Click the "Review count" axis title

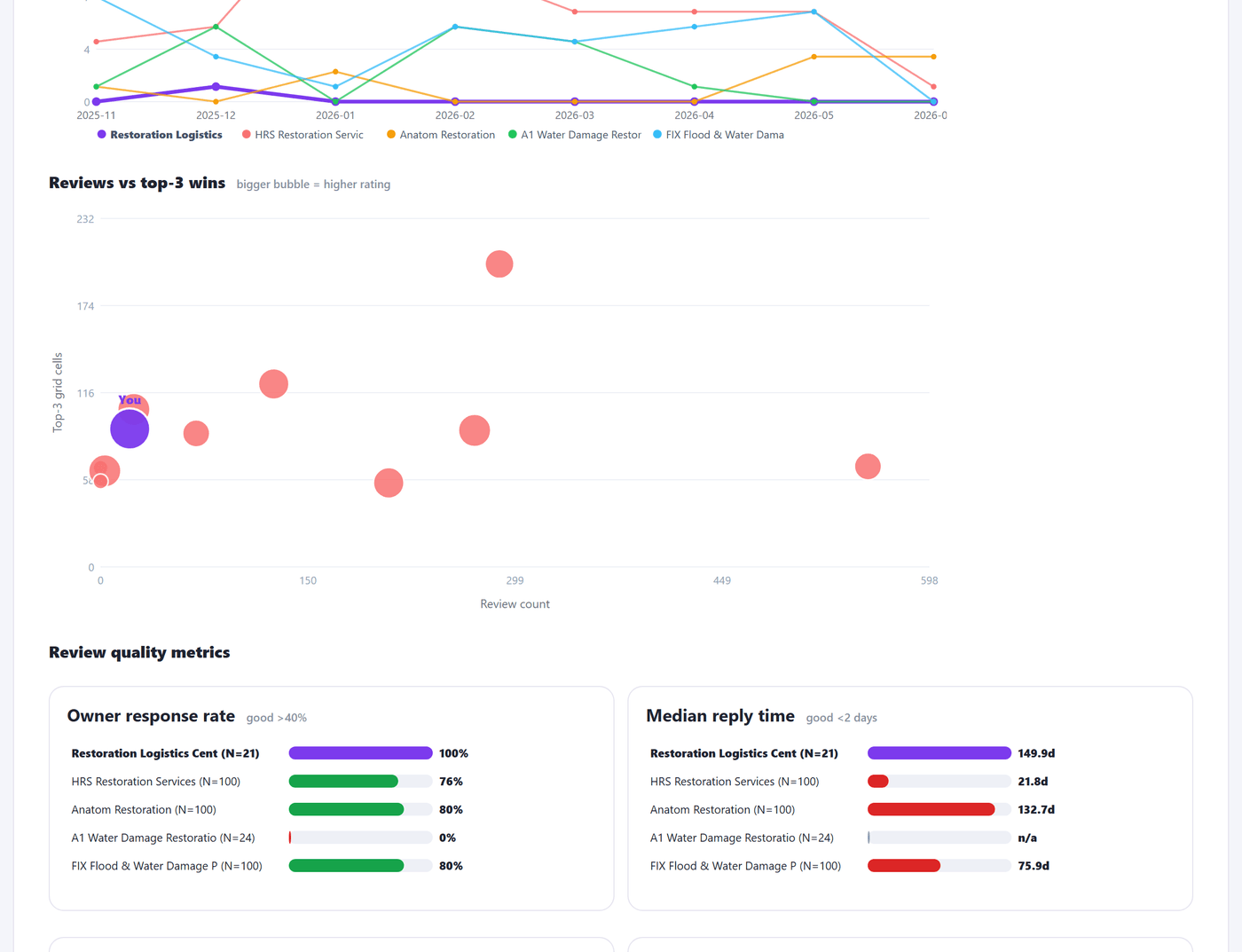pos(515,604)
